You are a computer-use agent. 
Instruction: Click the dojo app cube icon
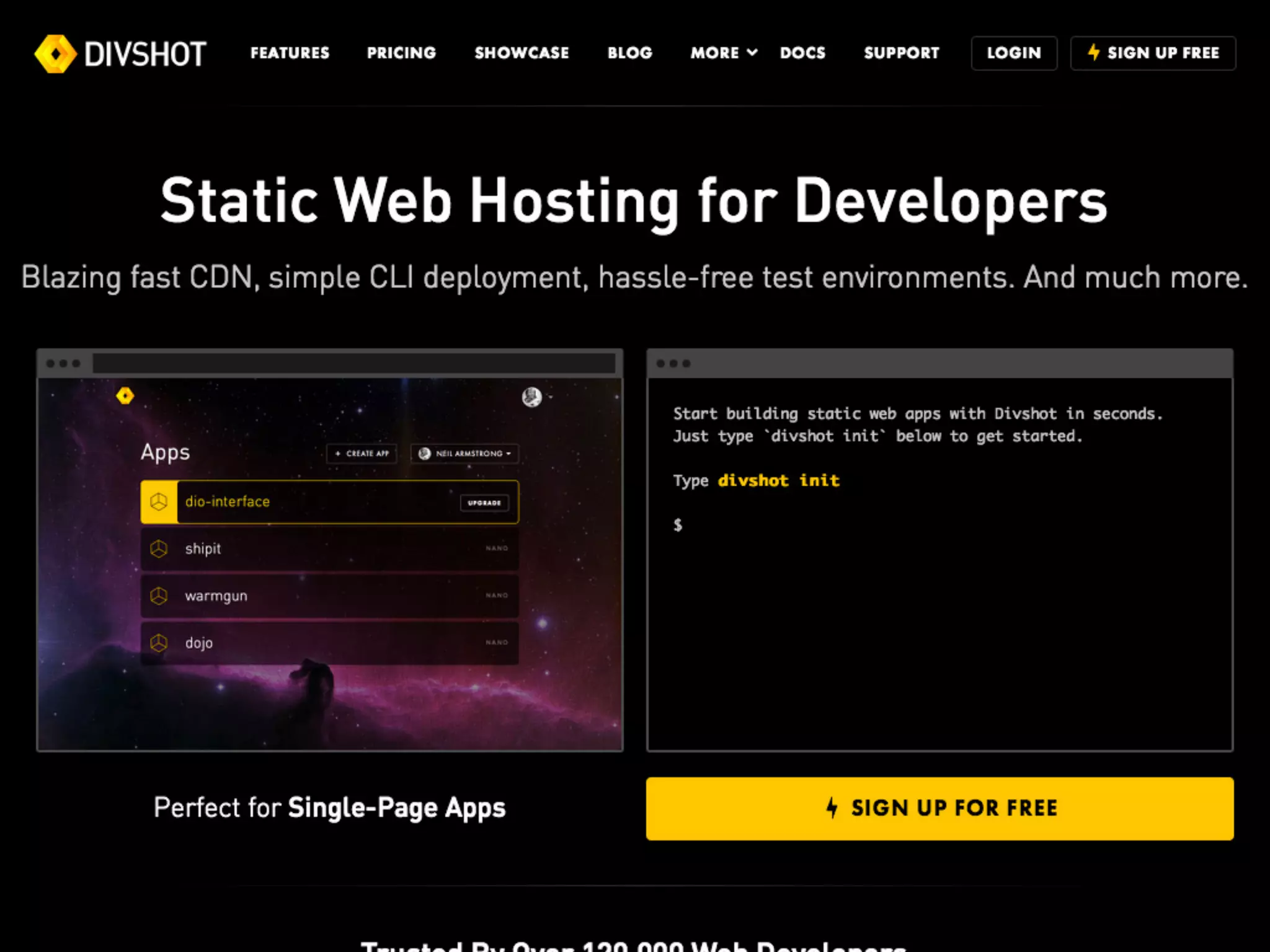tap(159, 643)
